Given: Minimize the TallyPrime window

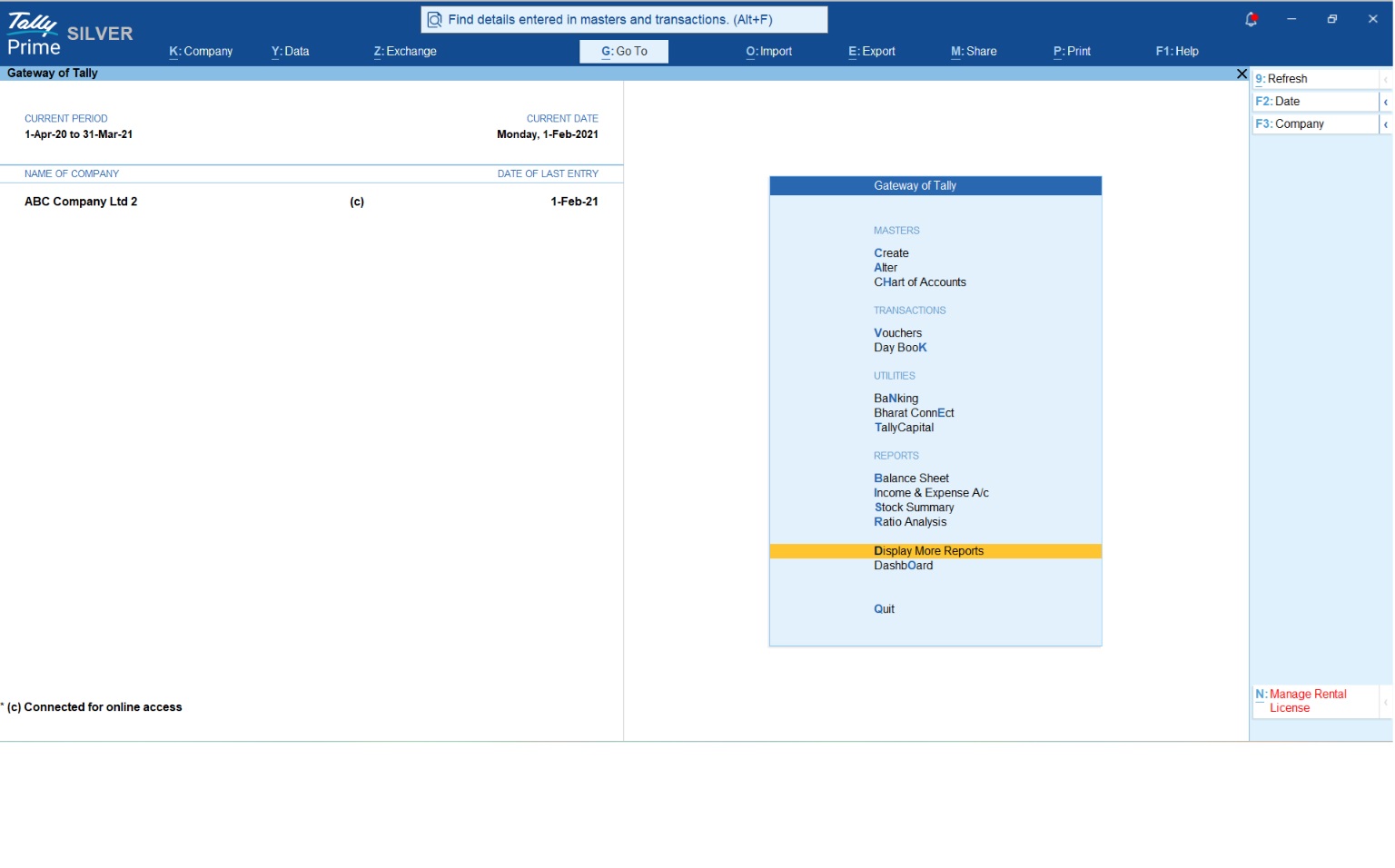Looking at the screenshot, I should pyautogui.click(x=1291, y=19).
